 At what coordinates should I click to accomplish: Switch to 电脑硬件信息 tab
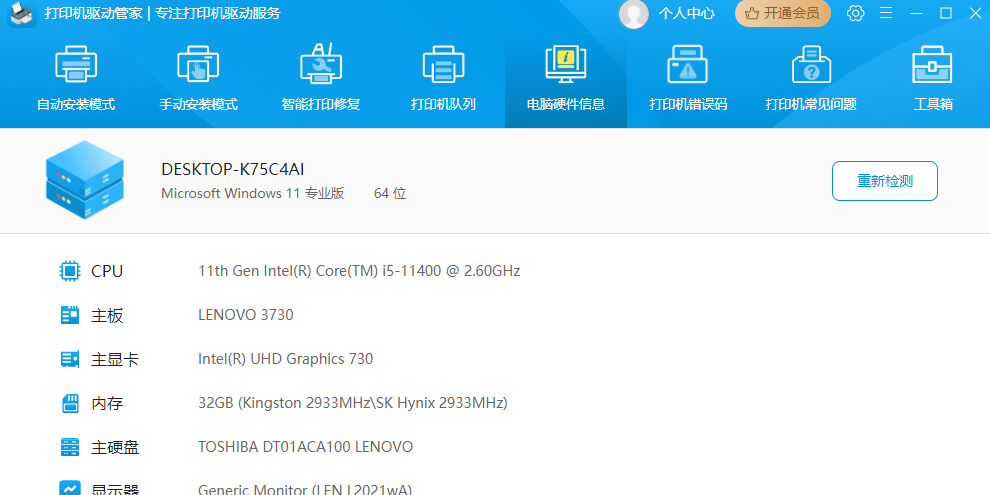(x=566, y=78)
